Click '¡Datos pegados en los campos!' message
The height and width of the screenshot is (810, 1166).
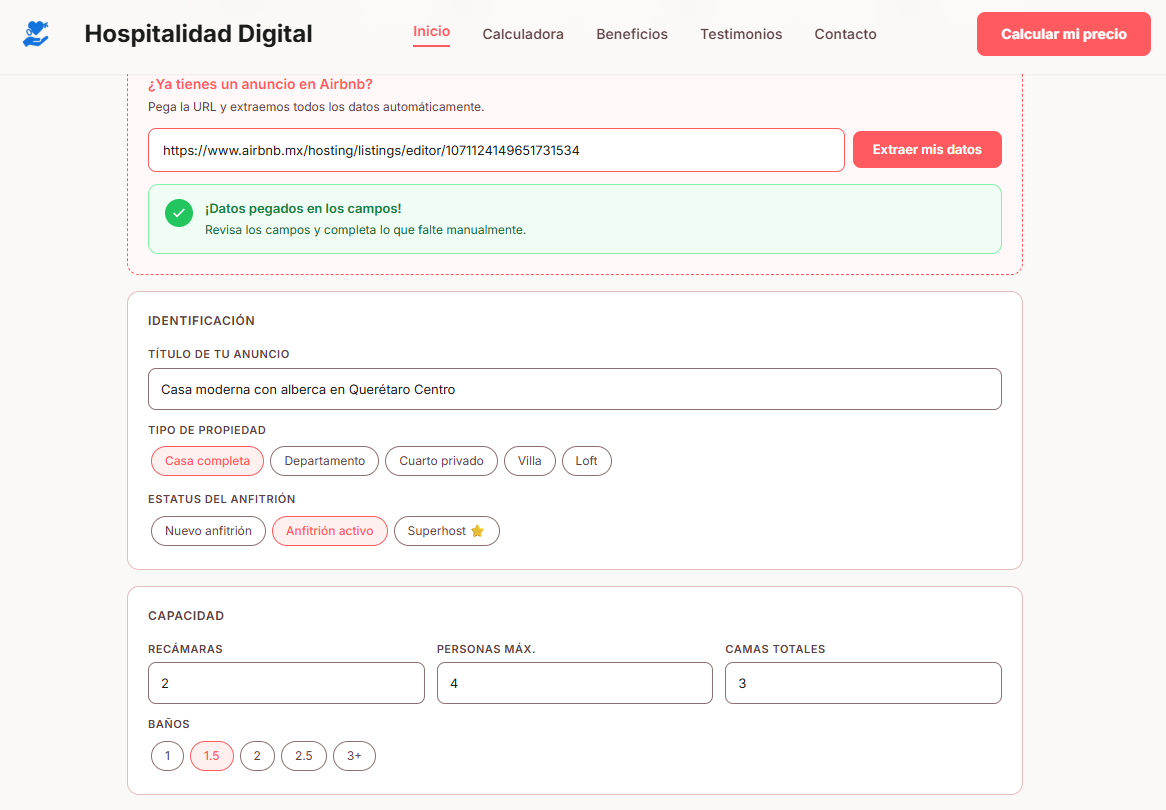tap(303, 209)
